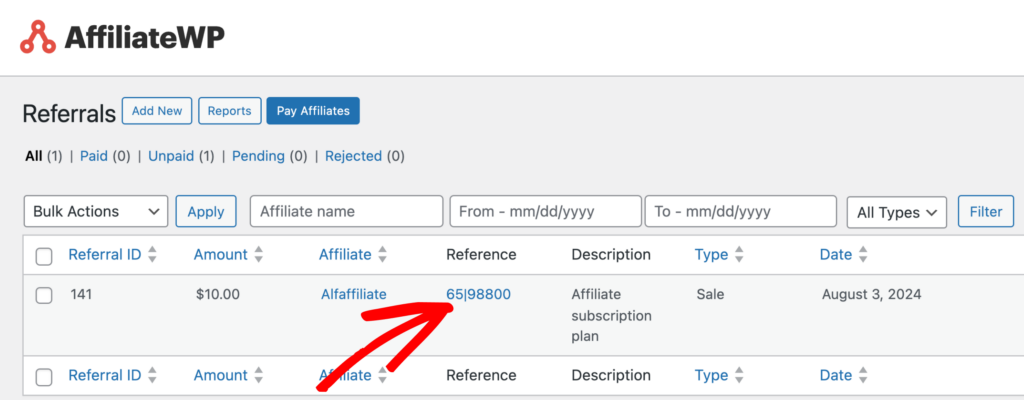Open reference link 65|98800
Image resolution: width=1024 pixels, height=400 pixels.
[x=479, y=295]
